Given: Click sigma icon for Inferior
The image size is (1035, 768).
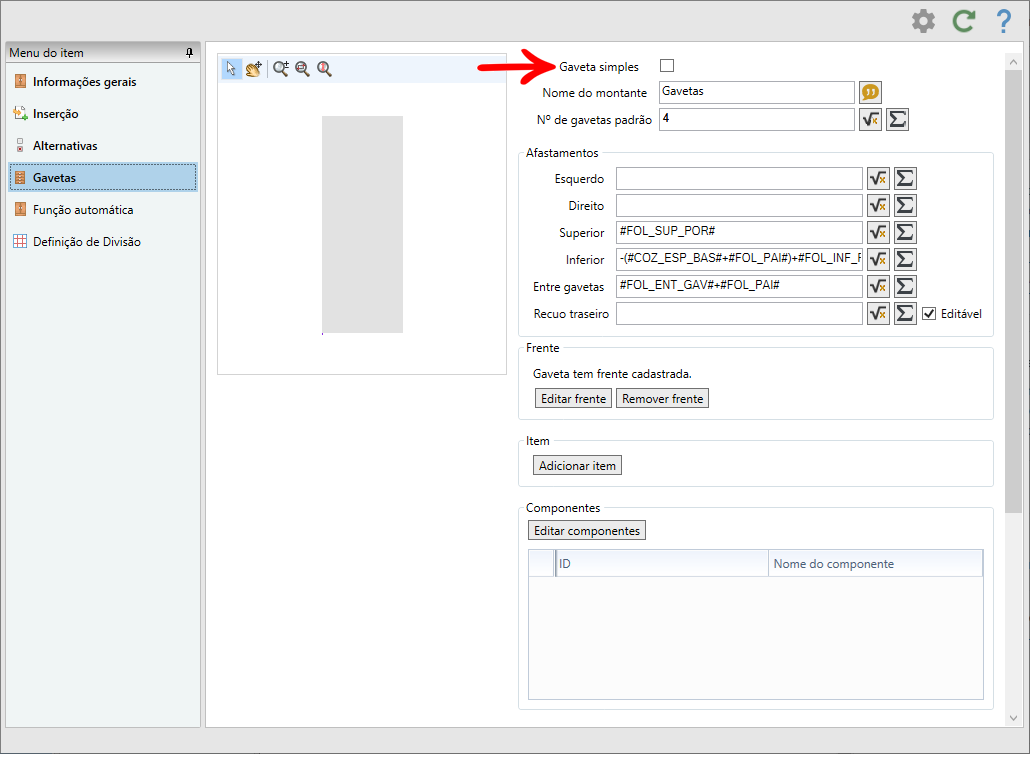Looking at the screenshot, I should (906, 260).
